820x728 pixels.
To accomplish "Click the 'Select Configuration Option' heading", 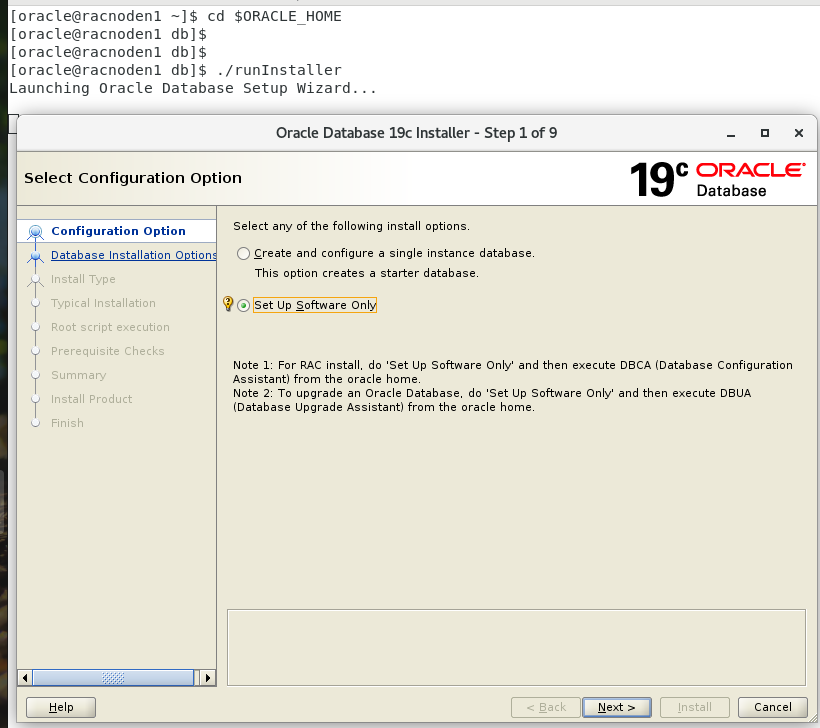I will pyautogui.click(x=133, y=178).
